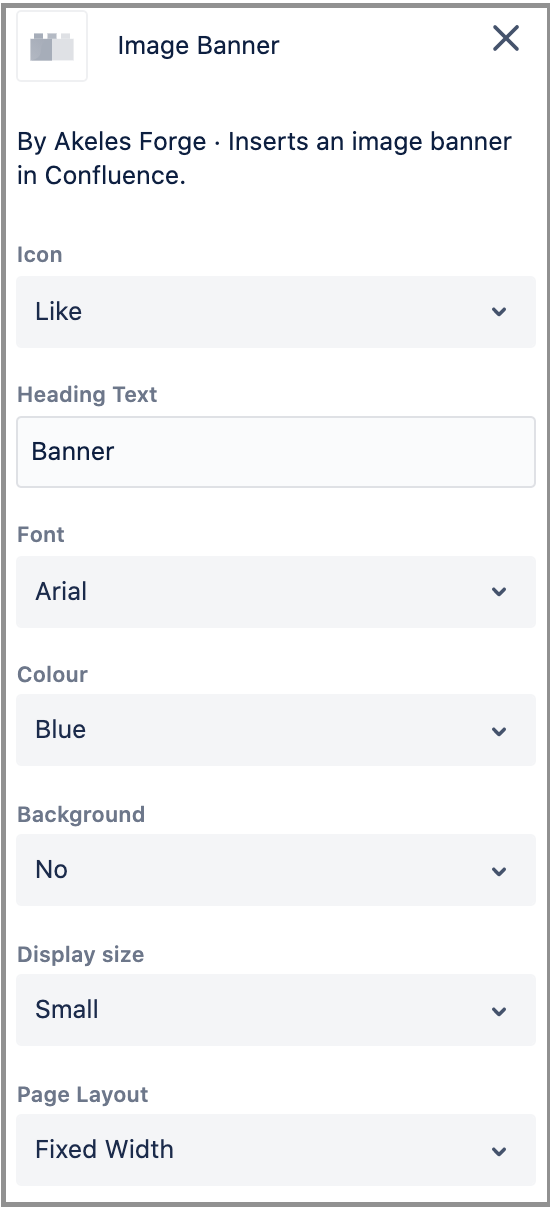Click the chevron arrow in the Display size field
Viewport: 550px width, 1208px height.
point(499,1011)
